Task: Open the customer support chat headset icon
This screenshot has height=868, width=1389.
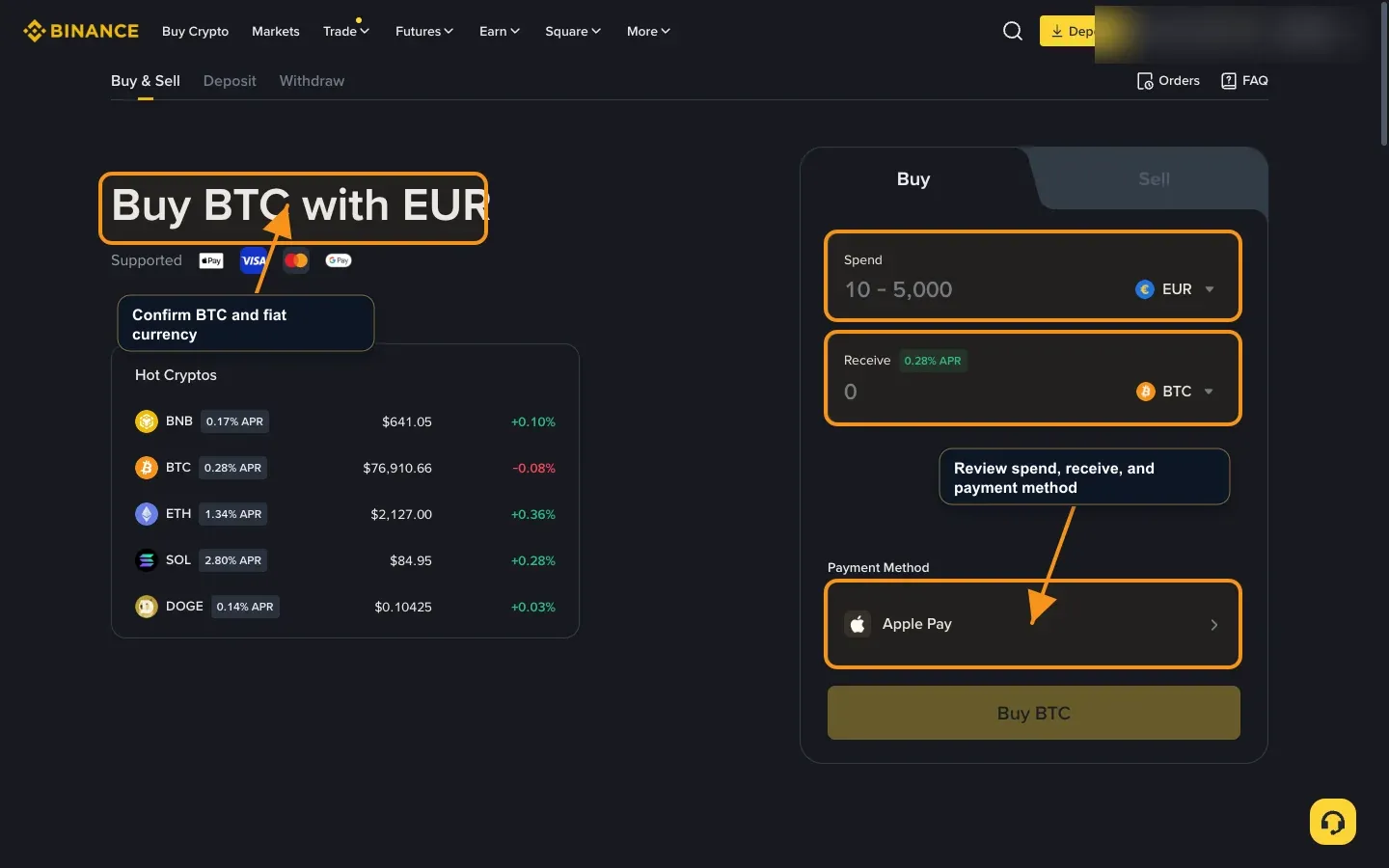Action: (x=1333, y=822)
